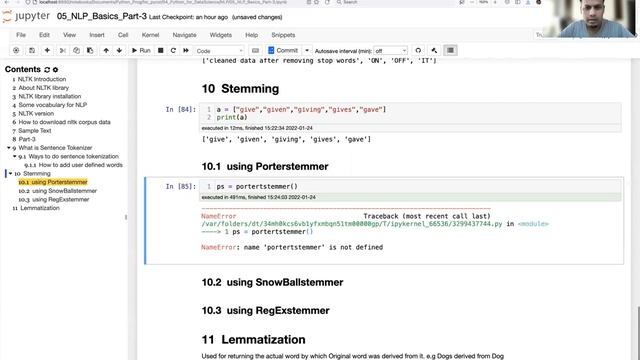This screenshot has height=360, width=640.
Task: Click the Commit button
Action: (x=283, y=50)
